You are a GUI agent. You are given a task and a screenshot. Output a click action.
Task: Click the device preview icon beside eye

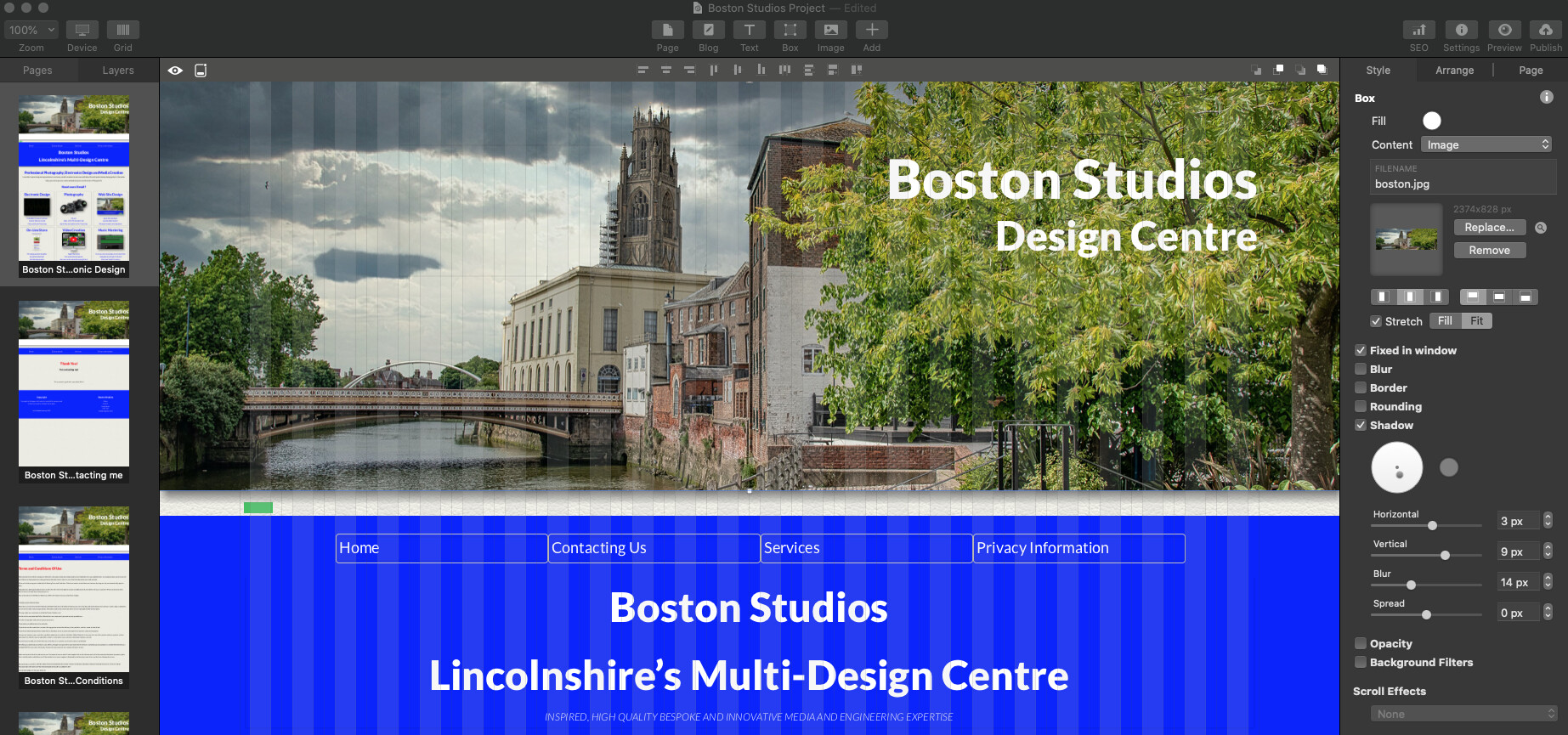point(201,71)
